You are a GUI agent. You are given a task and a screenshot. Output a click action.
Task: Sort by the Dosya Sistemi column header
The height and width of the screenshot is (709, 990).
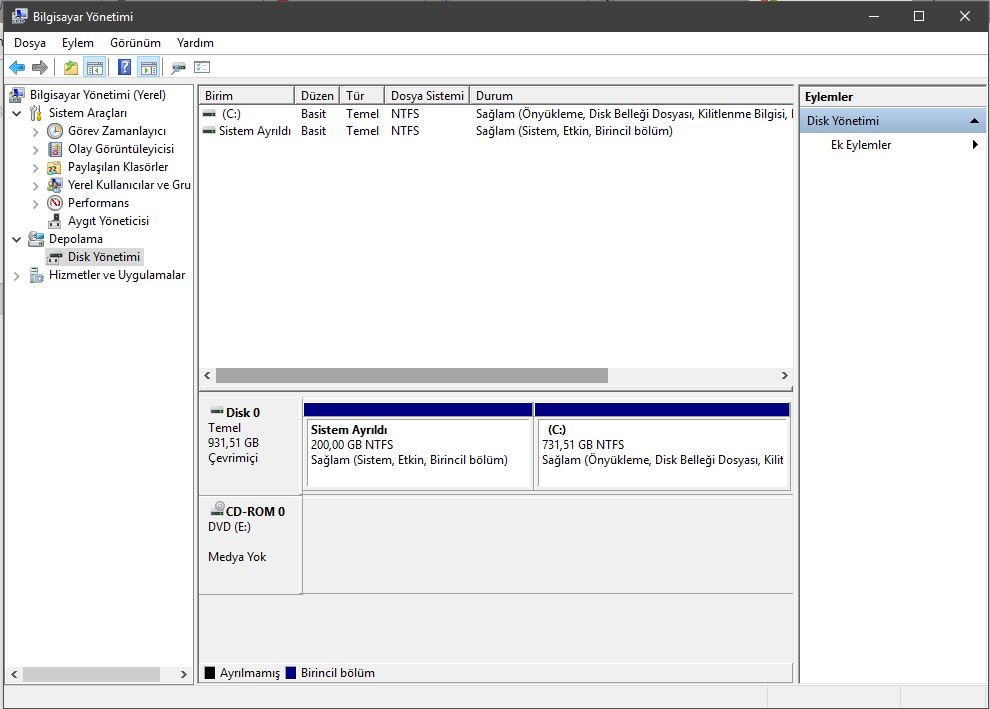427,95
